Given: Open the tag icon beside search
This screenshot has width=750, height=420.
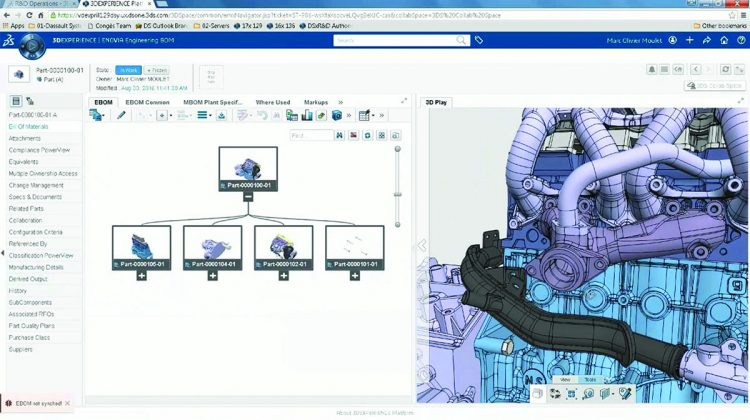Looking at the screenshot, I should click(x=479, y=40).
